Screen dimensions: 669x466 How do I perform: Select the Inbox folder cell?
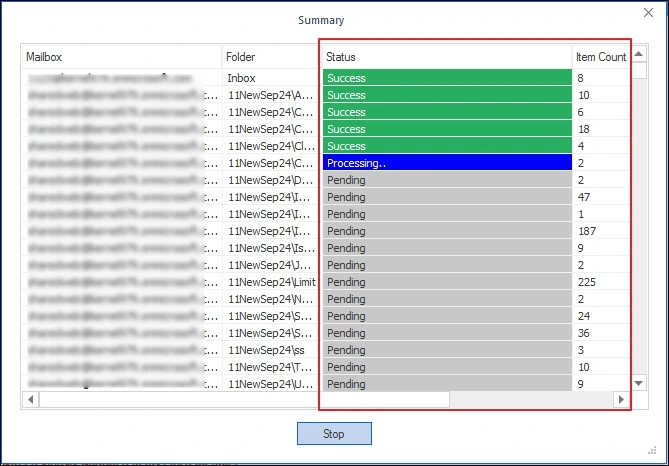(270, 78)
